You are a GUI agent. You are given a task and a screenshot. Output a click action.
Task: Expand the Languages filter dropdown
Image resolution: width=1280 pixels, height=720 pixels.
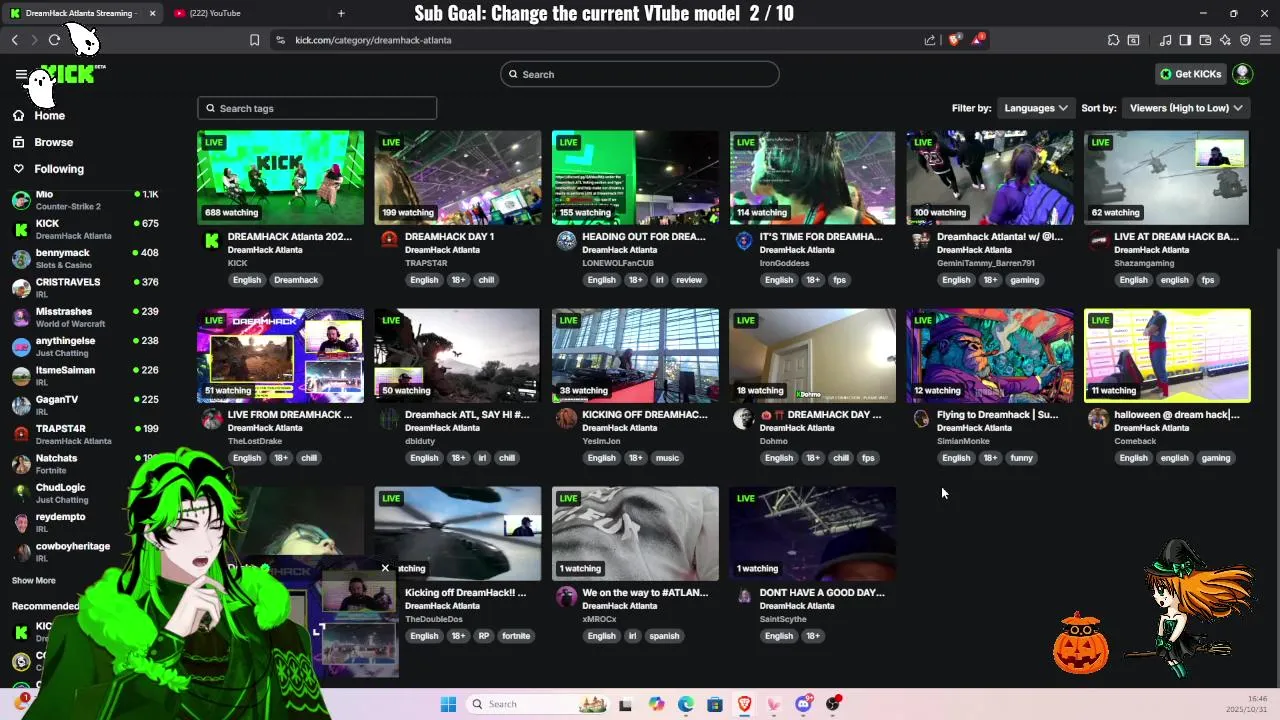click(x=1036, y=108)
